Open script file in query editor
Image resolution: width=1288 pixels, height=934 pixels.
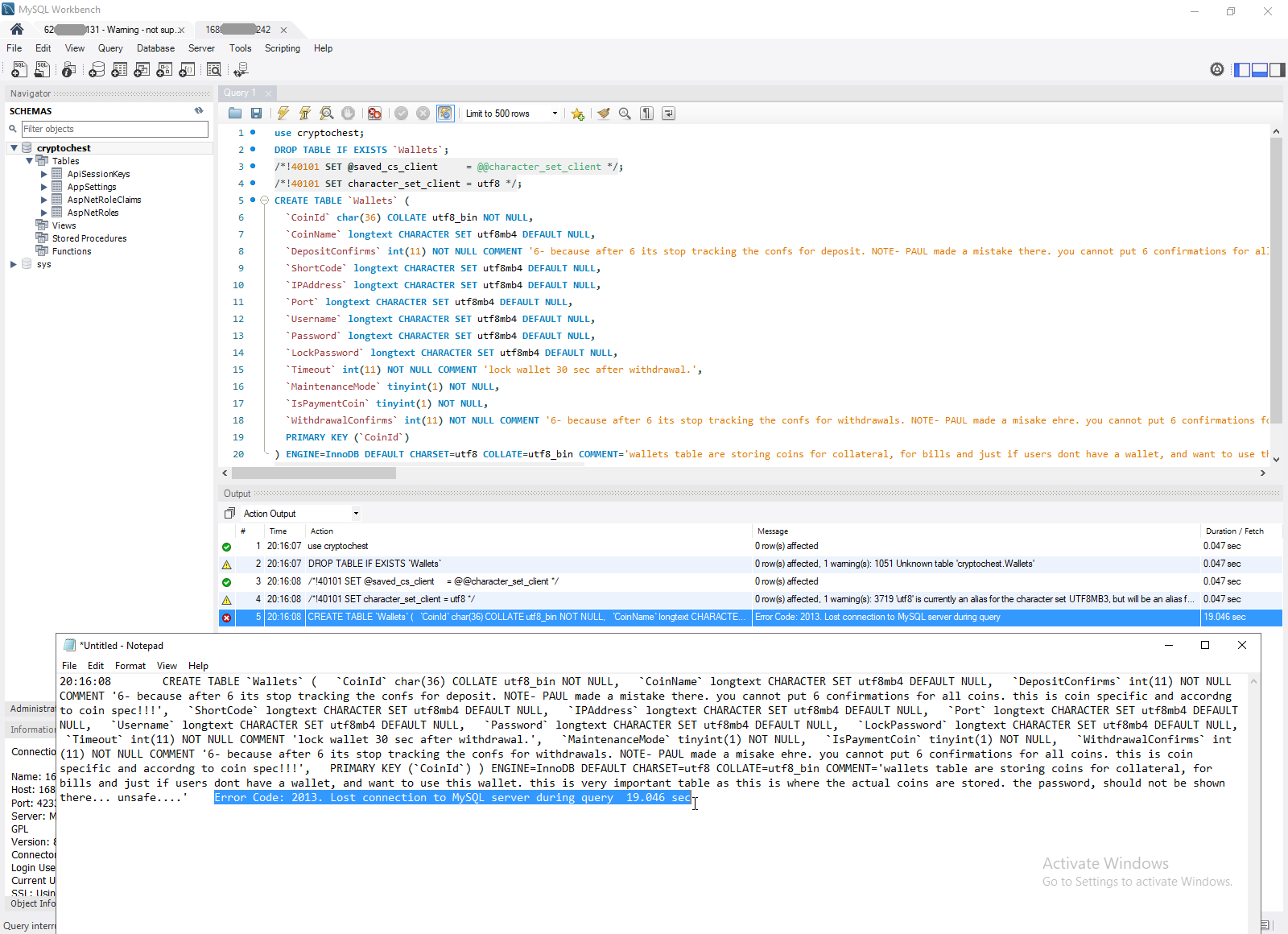[x=235, y=114]
